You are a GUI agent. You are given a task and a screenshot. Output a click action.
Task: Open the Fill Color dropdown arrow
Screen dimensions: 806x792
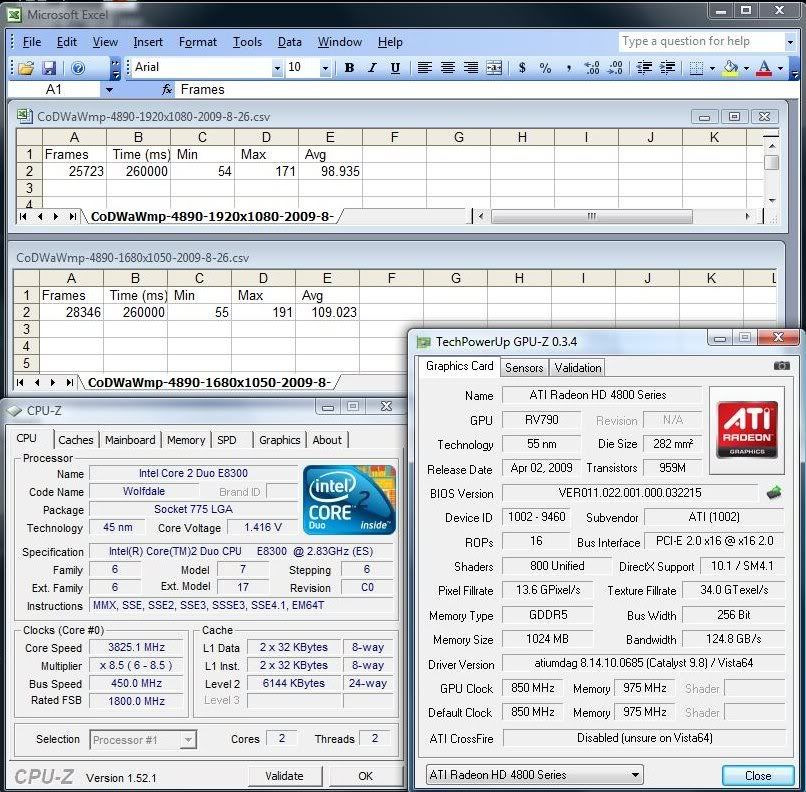(x=746, y=68)
